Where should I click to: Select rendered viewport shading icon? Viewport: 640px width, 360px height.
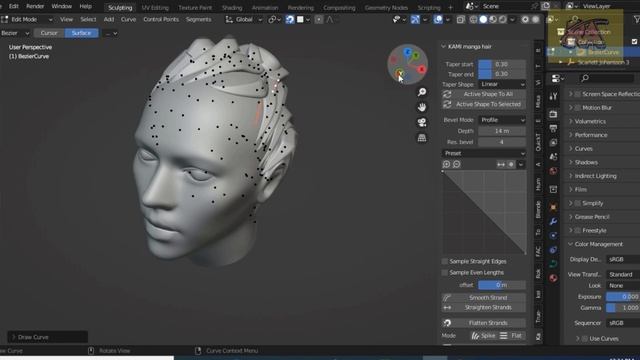(503, 20)
